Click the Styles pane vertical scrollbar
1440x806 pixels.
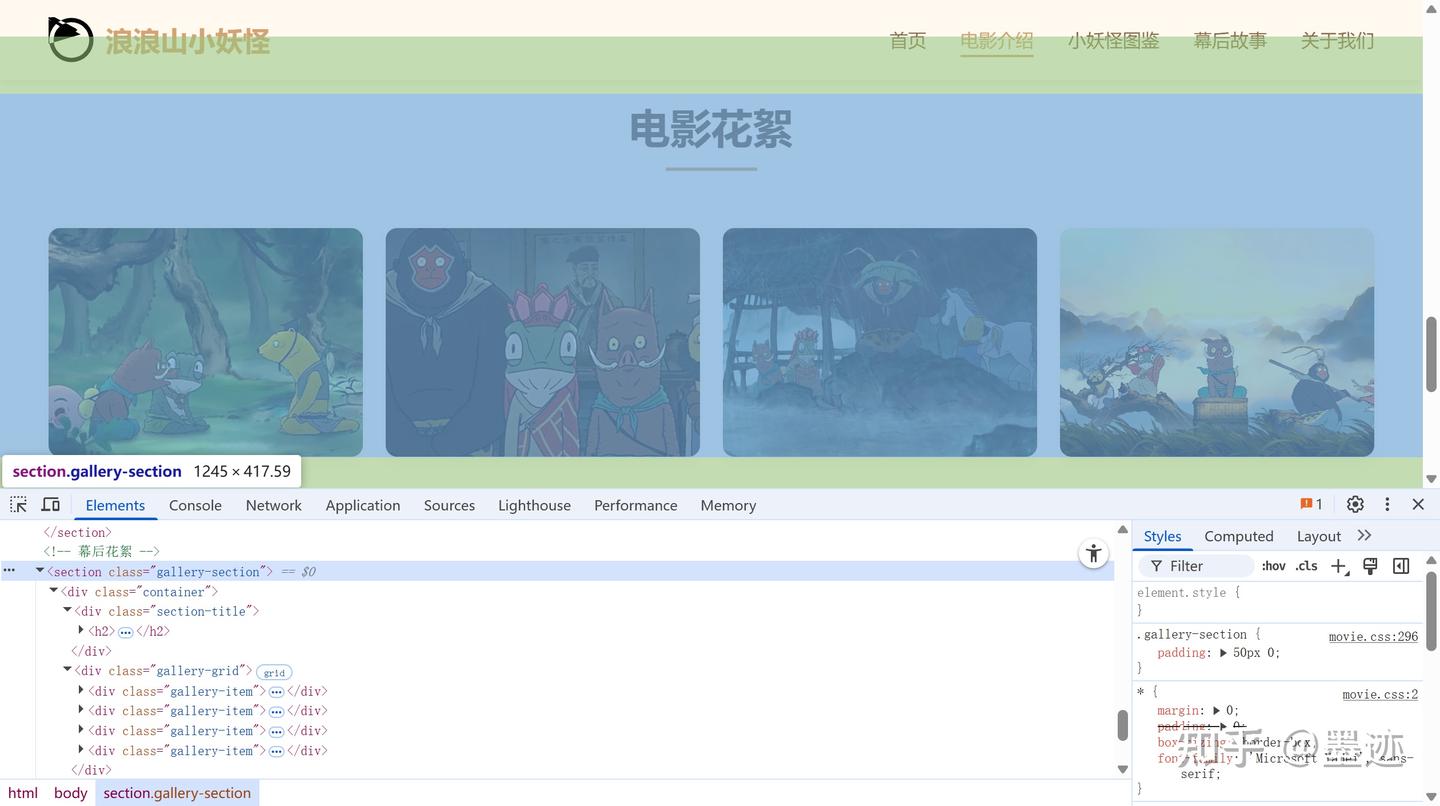coord(1431,610)
